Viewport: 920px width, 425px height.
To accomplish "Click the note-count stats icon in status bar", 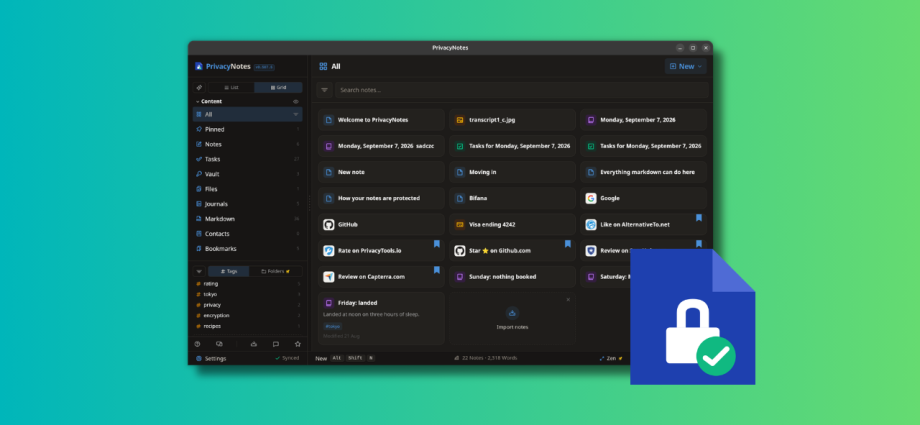I will pyautogui.click(x=456, y=358).
